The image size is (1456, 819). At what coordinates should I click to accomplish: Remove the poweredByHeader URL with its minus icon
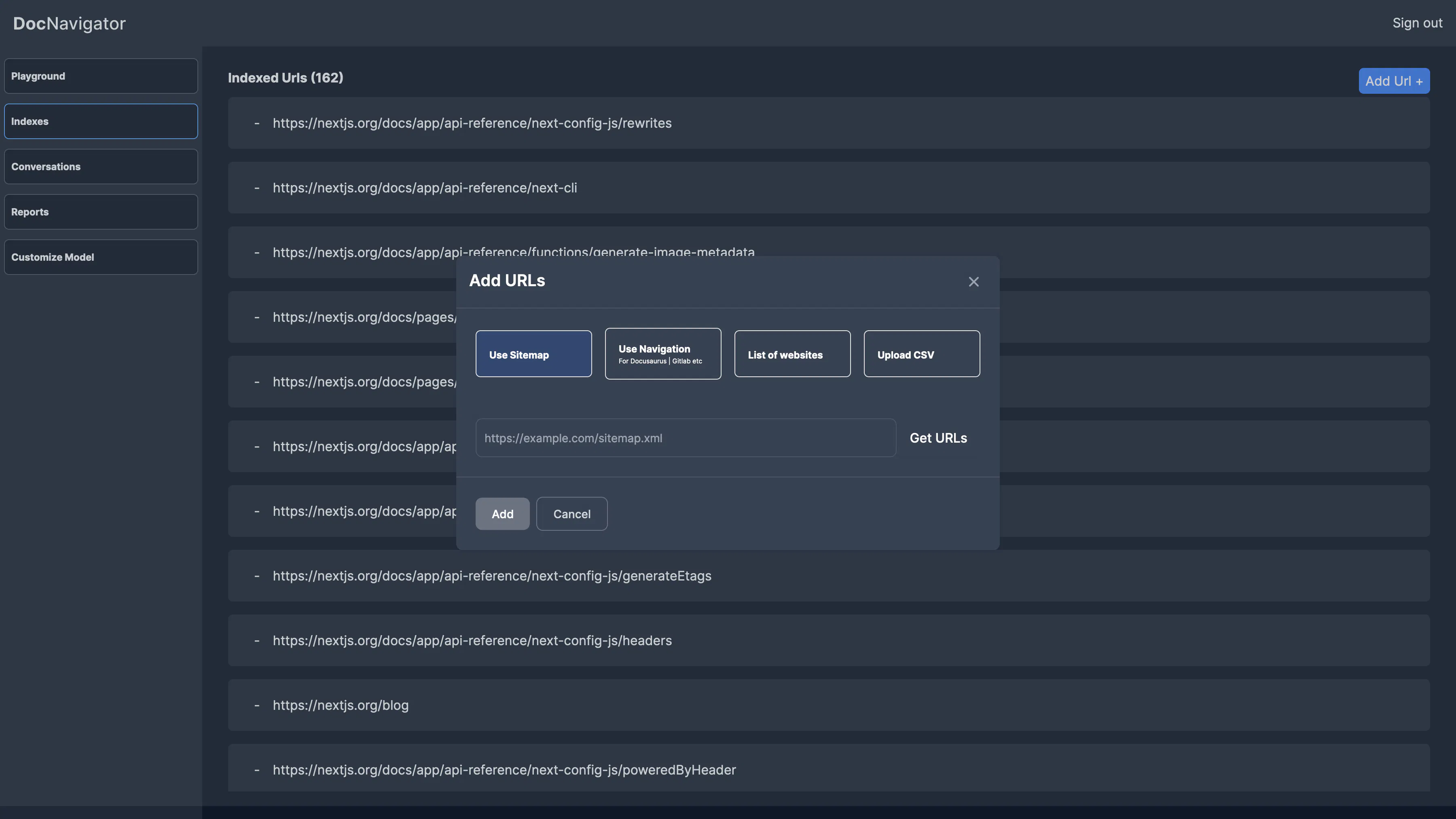click(x=256, y=770)
